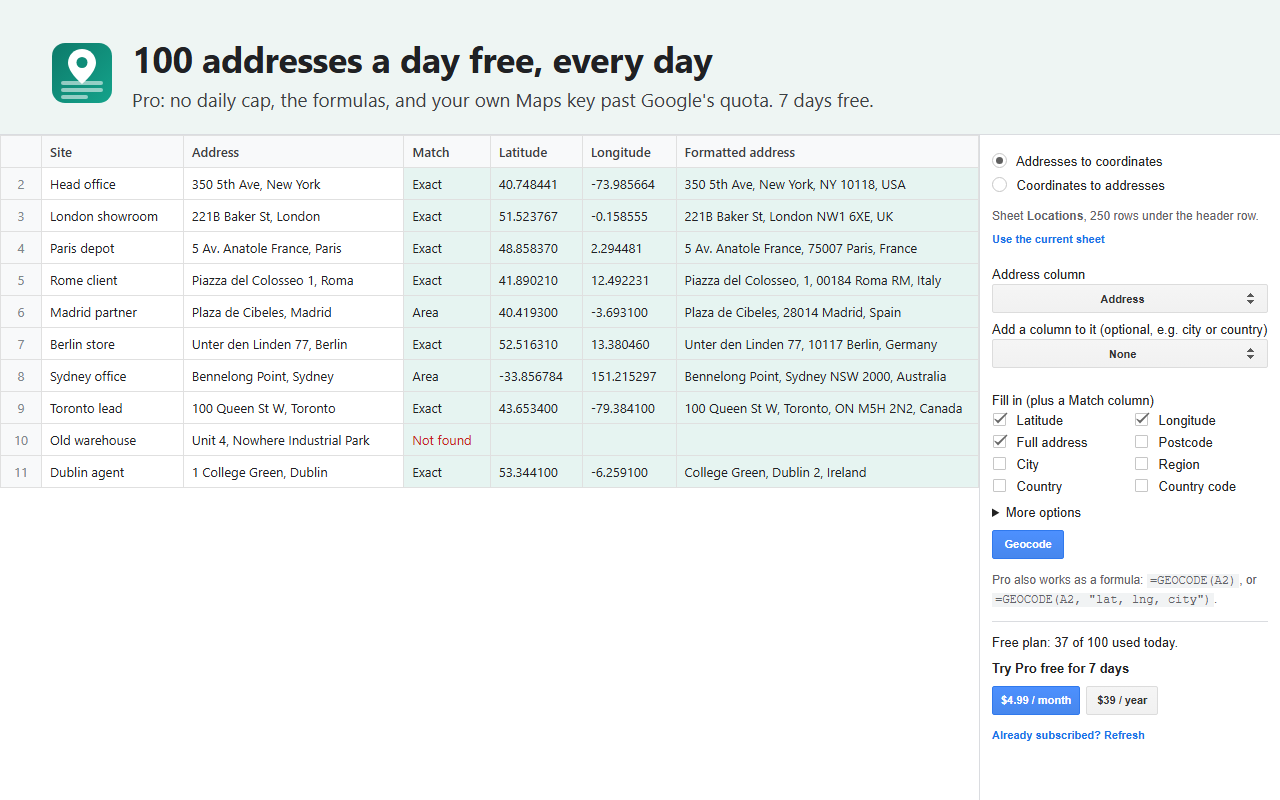Enable the City checkbox

[x=1000, y=464]
